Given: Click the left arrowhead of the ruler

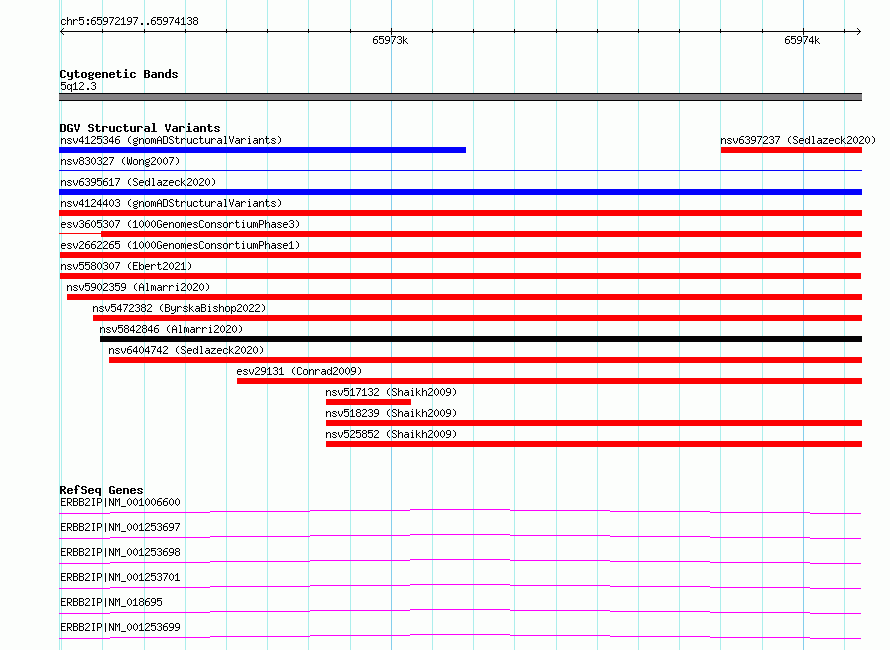Looking at the screenshot, I should (x=62, y=31).
